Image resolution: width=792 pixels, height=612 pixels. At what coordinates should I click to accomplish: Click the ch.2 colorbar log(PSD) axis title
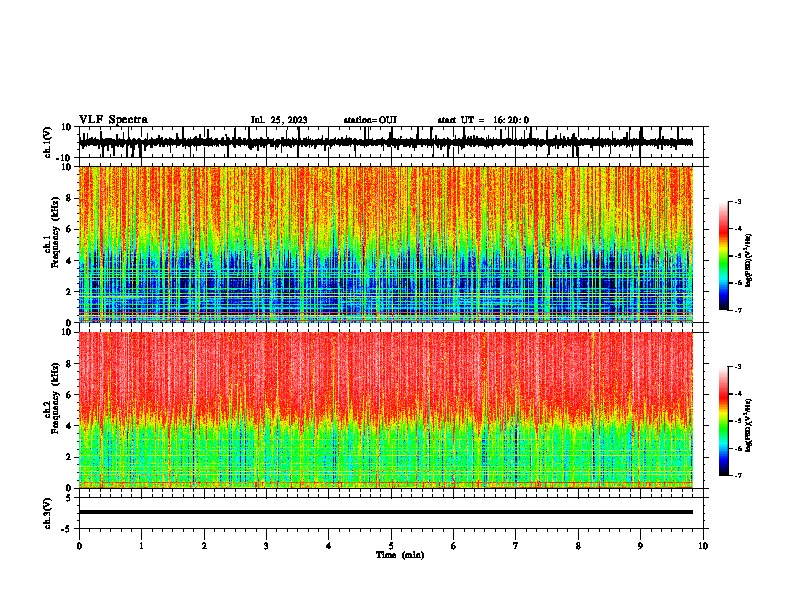click(x=749, y=425)
